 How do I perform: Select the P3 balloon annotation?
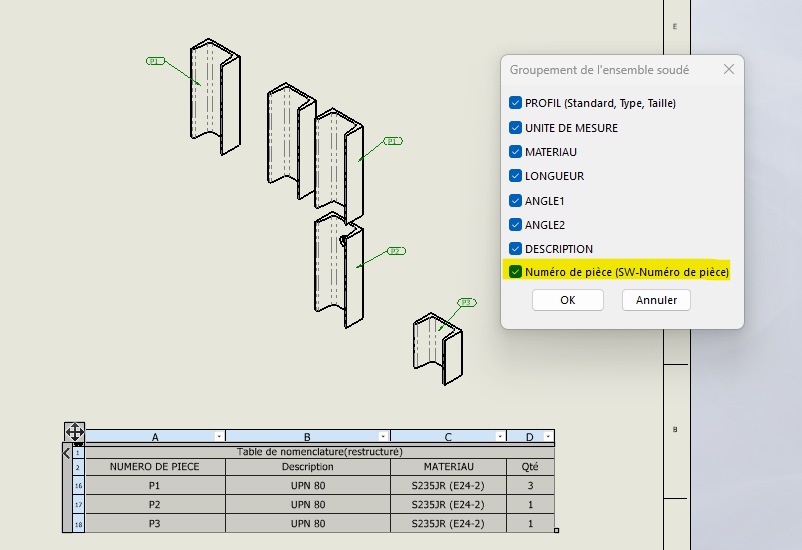(x=466, y=302)
